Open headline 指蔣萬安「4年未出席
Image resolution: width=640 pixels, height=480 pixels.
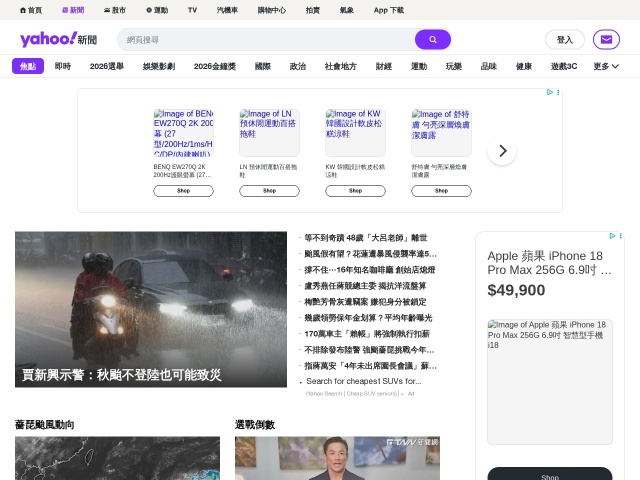(370, 366)
